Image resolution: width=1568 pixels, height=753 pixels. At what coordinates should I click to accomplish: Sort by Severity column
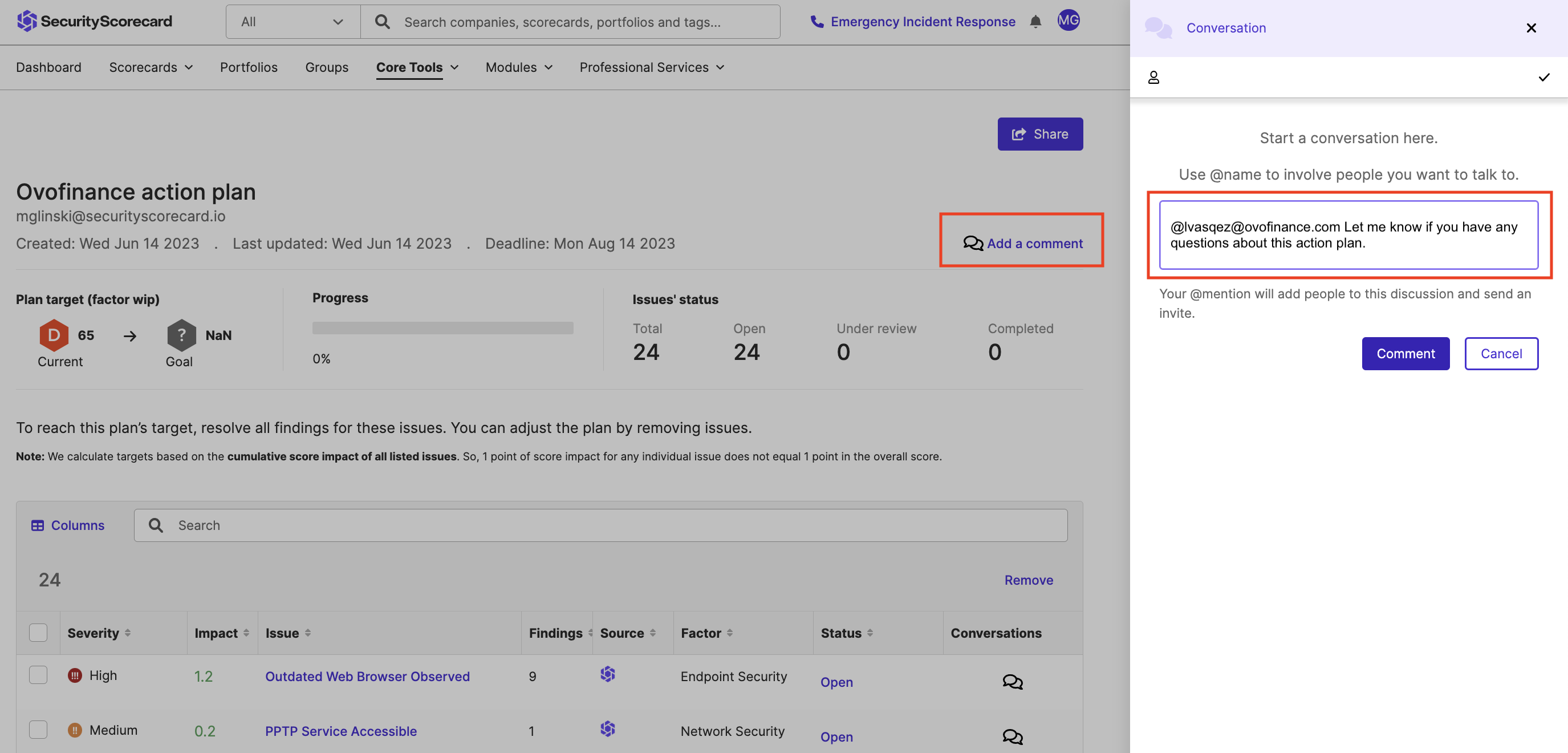click(x=128, y=633)
